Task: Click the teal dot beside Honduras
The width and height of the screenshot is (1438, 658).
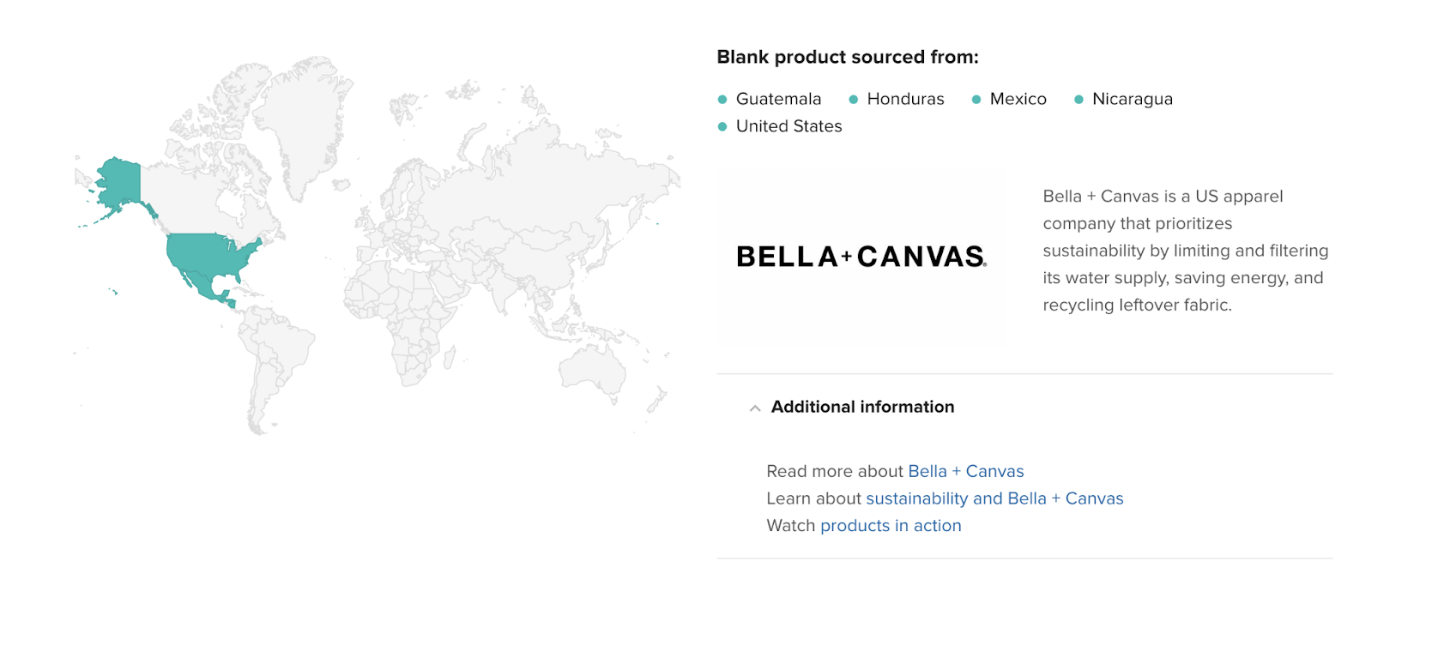Action: (854, 99)
